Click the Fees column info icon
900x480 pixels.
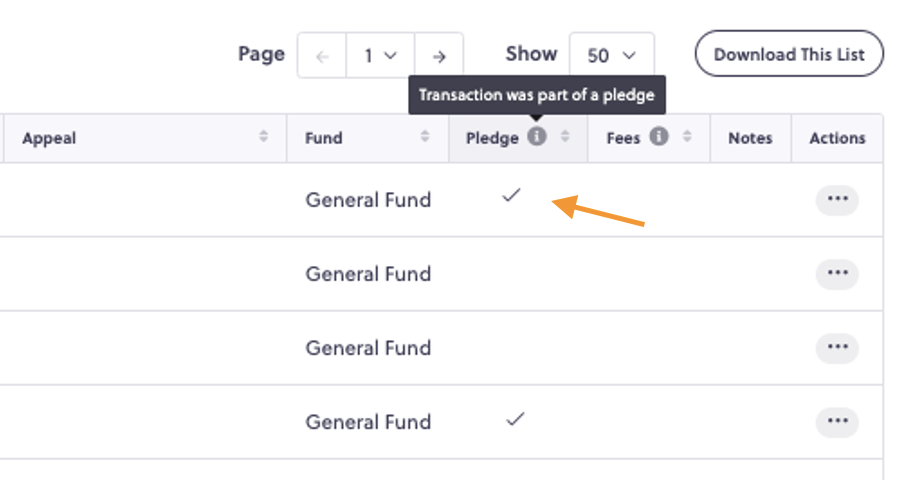pyautogui.click(x=659, y=137)
